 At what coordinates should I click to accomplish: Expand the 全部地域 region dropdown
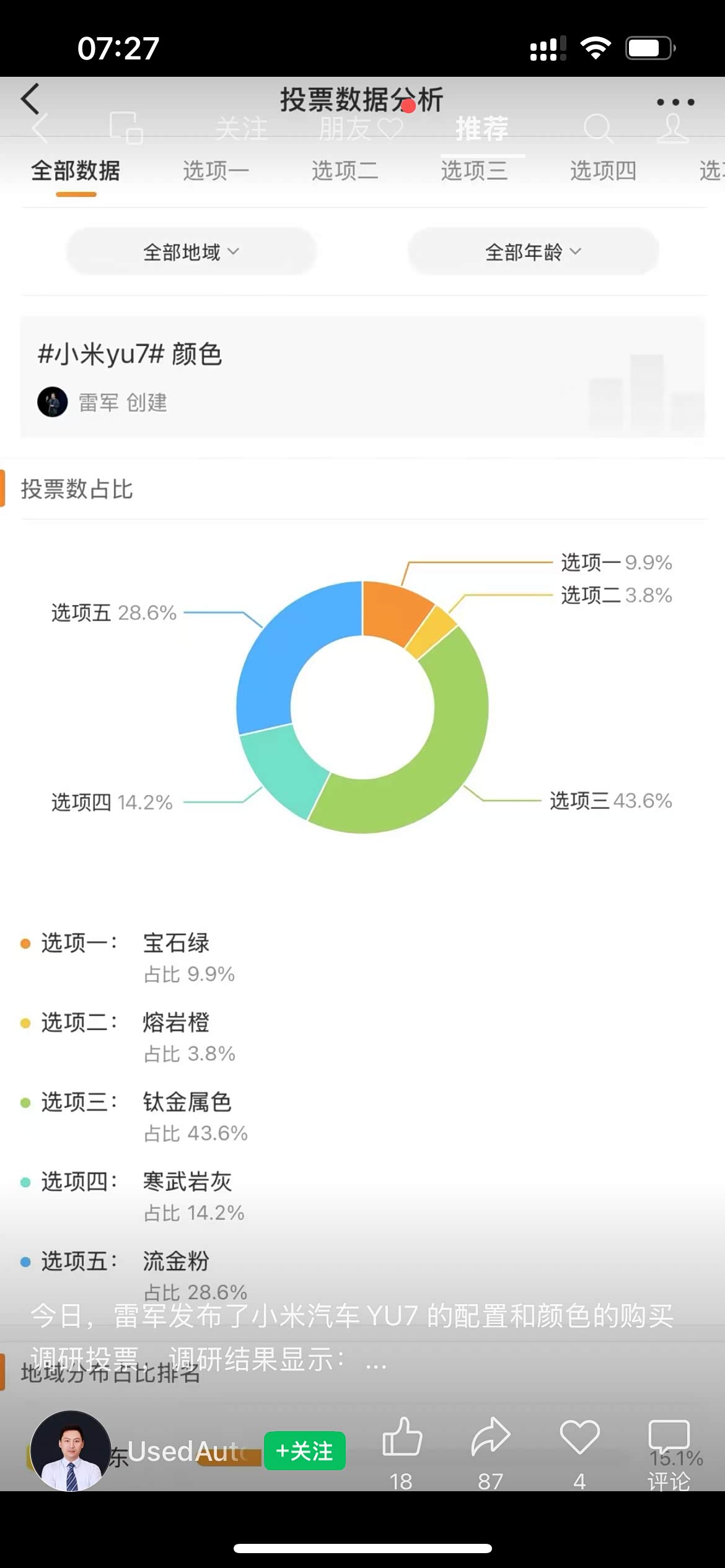(191, 251)
